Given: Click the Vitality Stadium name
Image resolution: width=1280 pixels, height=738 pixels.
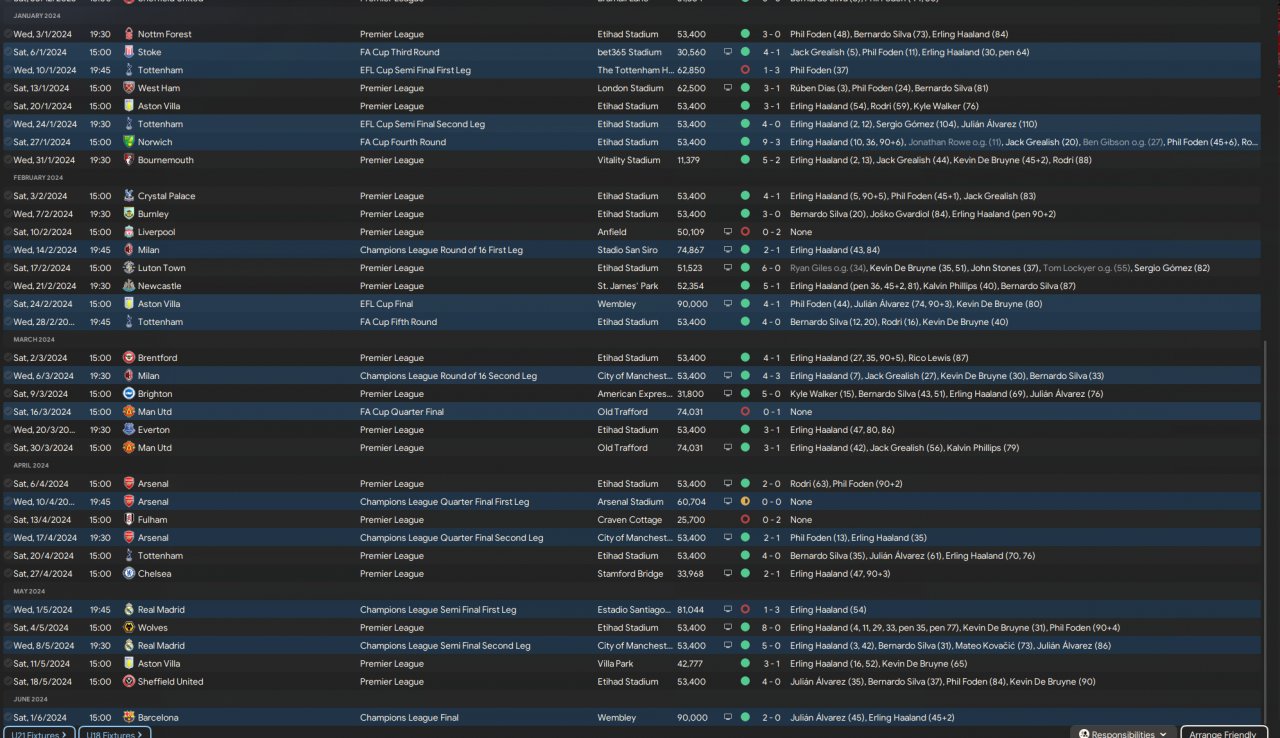Looking at the screenshot, I should pyautogui.click(x=628, y=160).
